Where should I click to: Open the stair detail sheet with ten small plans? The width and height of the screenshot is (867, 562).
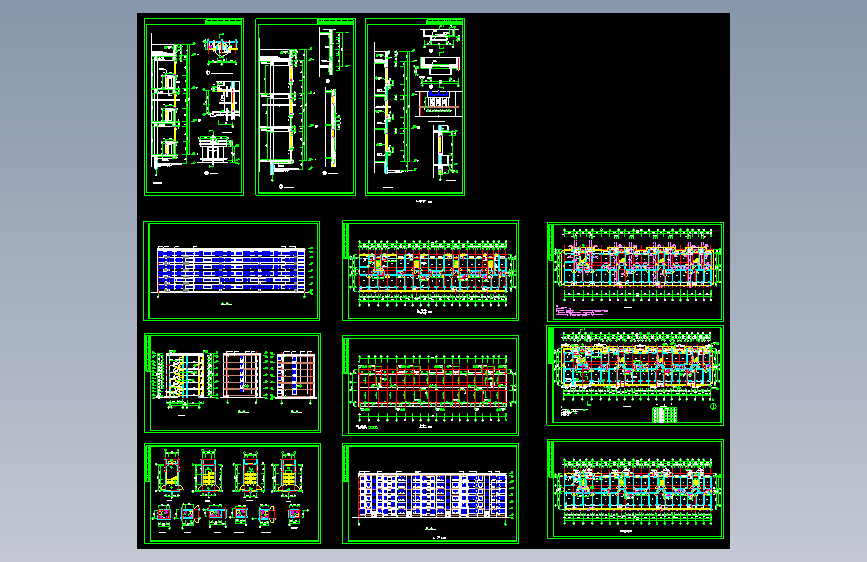click(232, 493)
